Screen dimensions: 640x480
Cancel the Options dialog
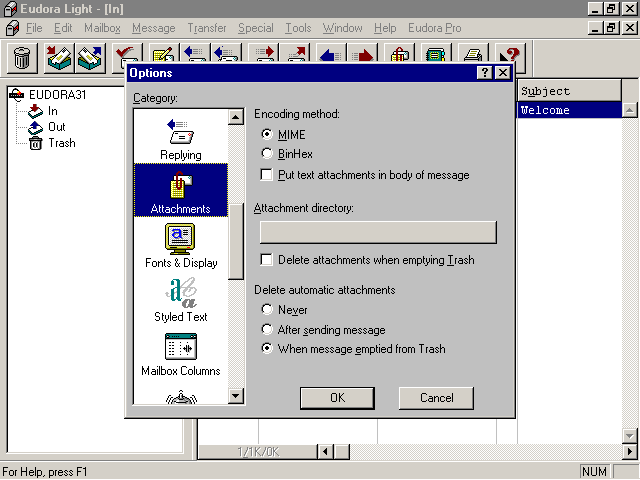point(436,398)
